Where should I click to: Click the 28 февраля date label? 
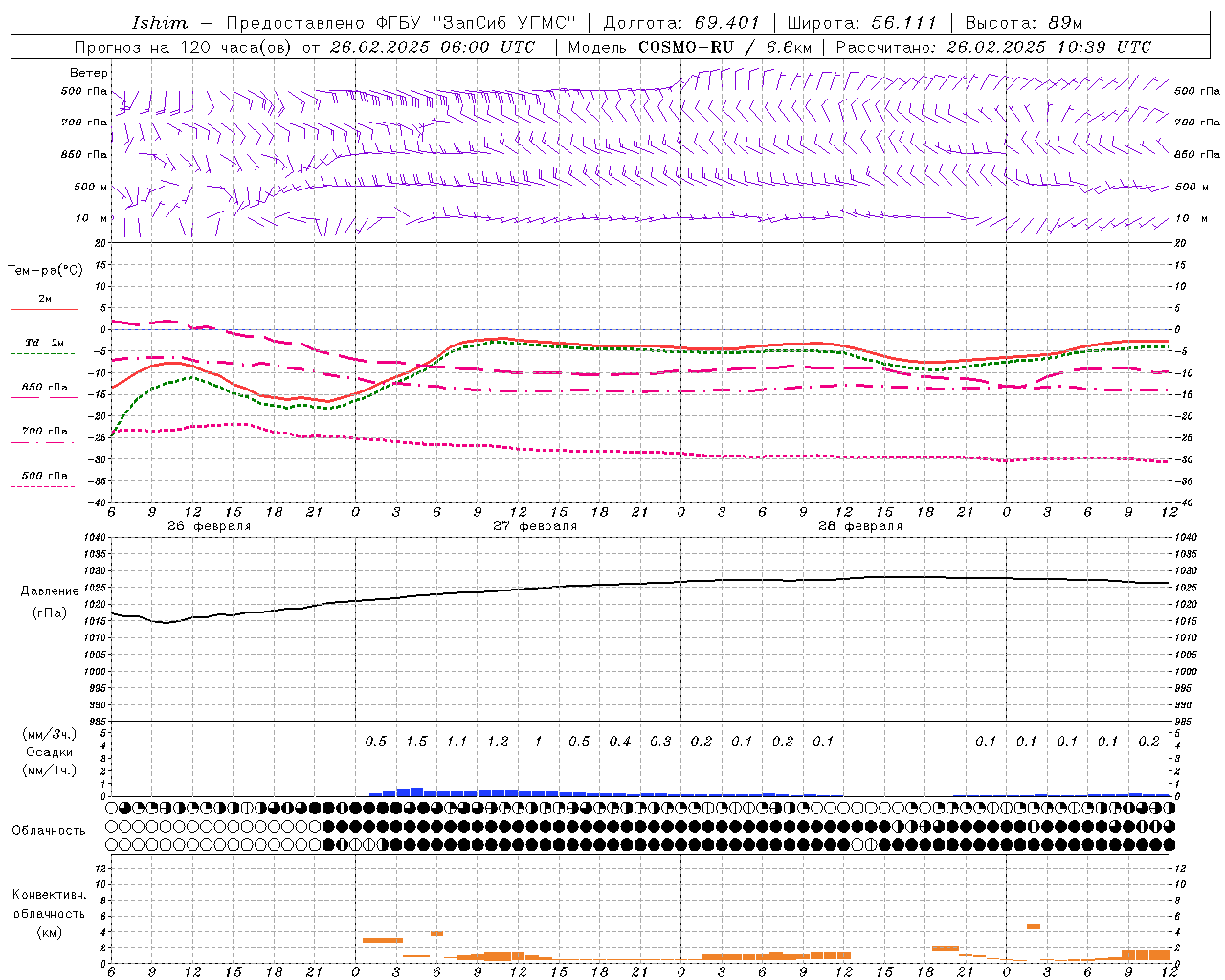point(860,526)
